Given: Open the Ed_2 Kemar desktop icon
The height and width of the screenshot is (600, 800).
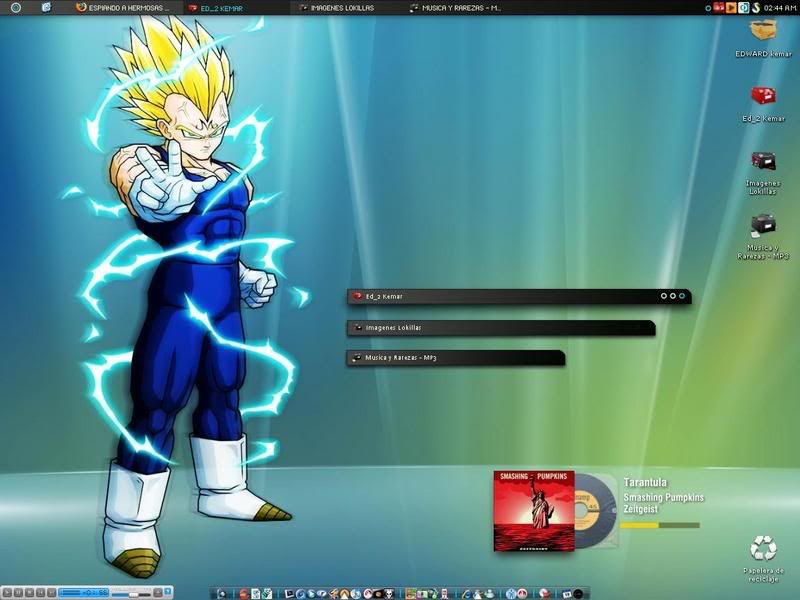Looking at the screenshot, I should tap(763, 104).
